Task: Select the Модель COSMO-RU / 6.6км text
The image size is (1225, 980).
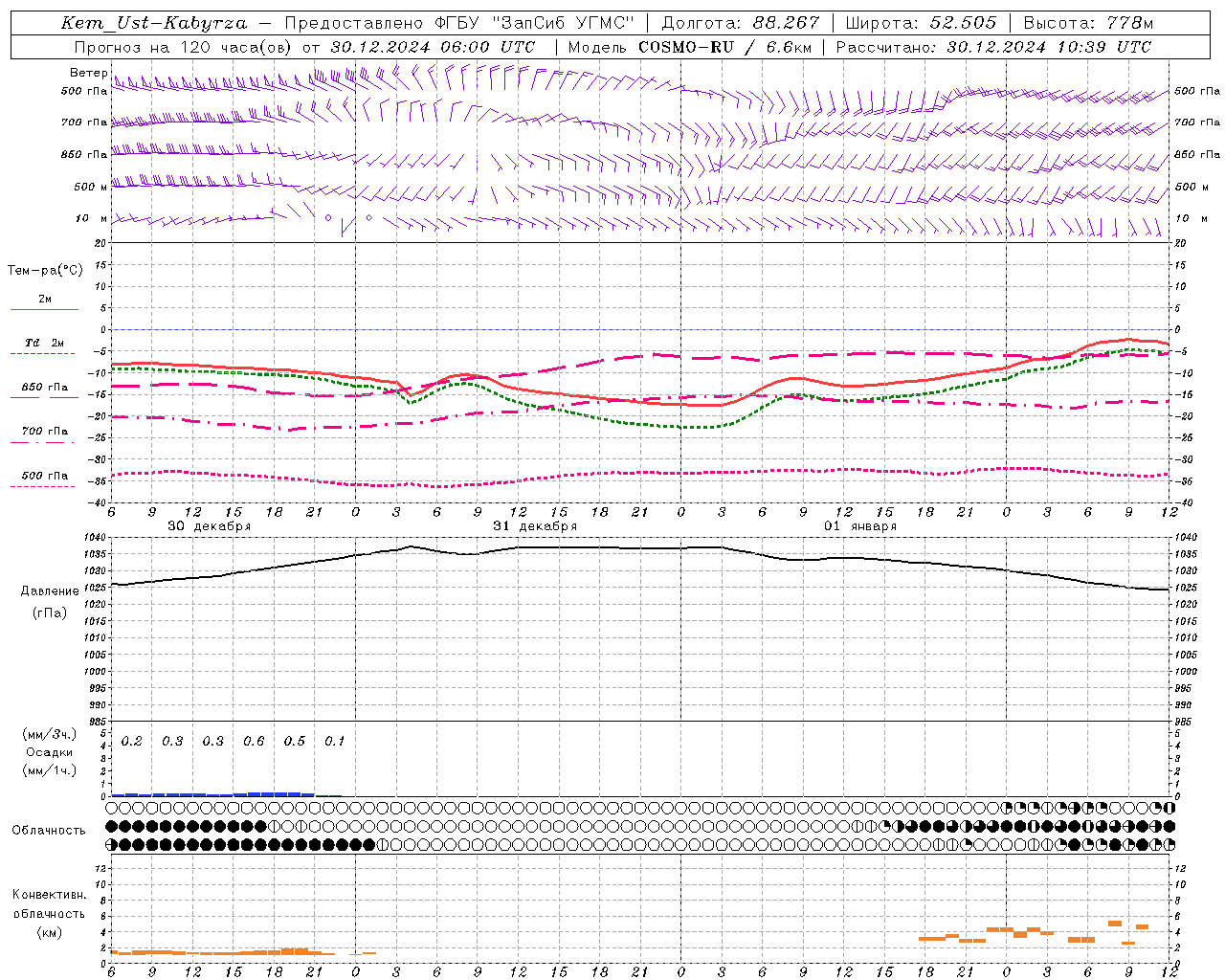Action: click(690, 47)
